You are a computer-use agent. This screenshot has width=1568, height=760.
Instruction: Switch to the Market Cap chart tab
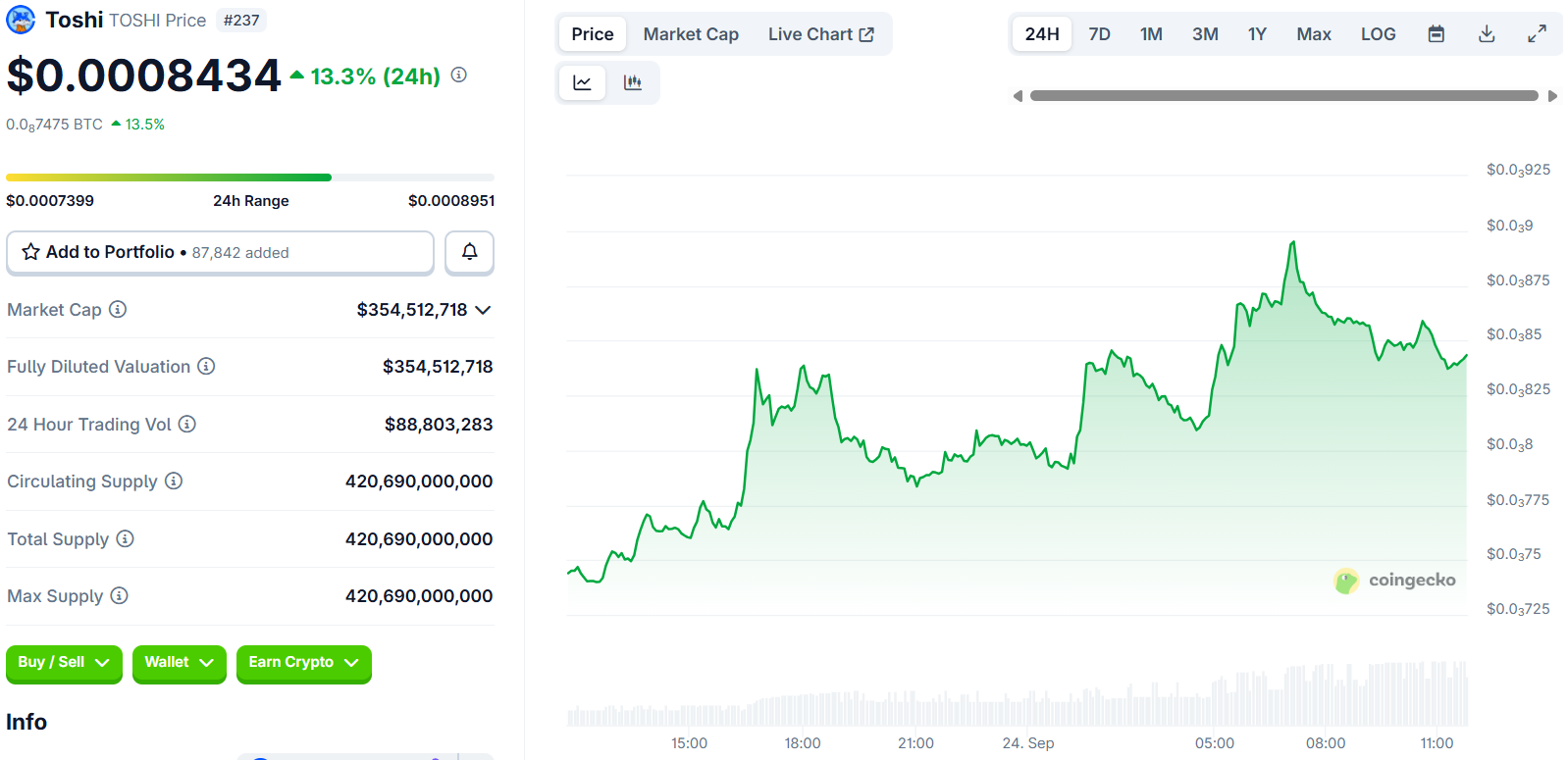coord(691,34)
